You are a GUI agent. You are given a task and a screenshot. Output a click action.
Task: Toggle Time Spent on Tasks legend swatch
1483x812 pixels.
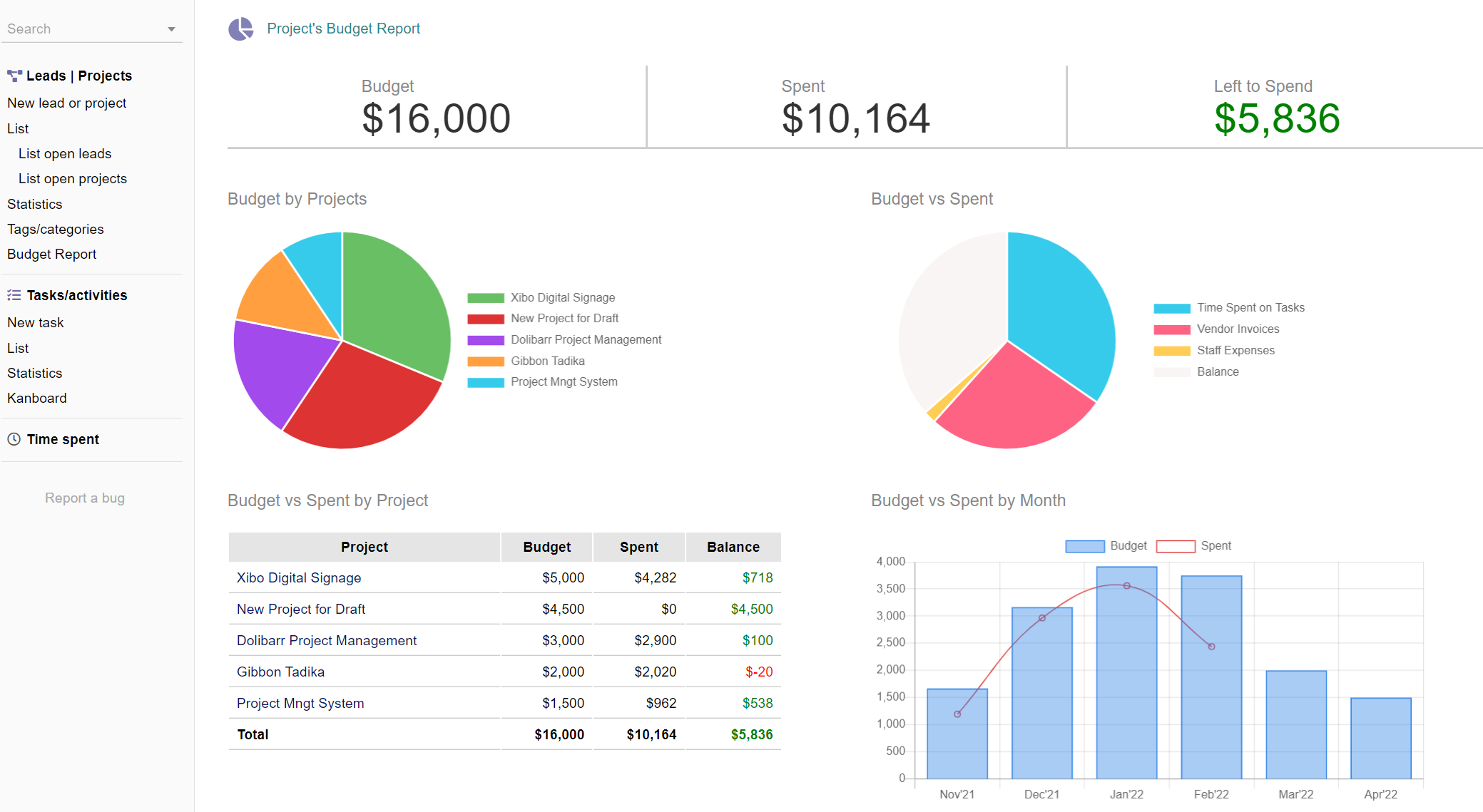(1172, 308)
